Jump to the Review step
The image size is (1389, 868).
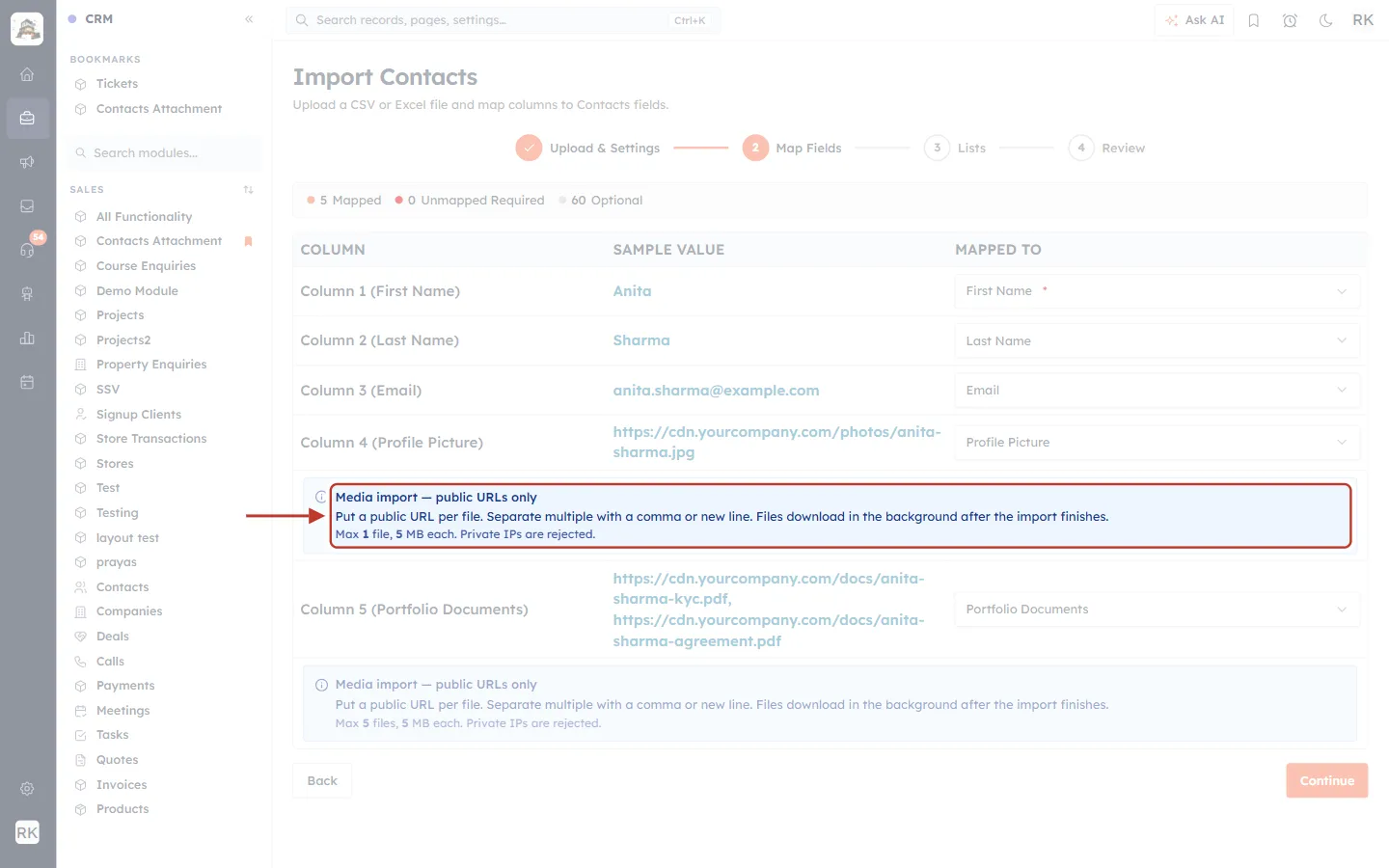pos(1106,148)
